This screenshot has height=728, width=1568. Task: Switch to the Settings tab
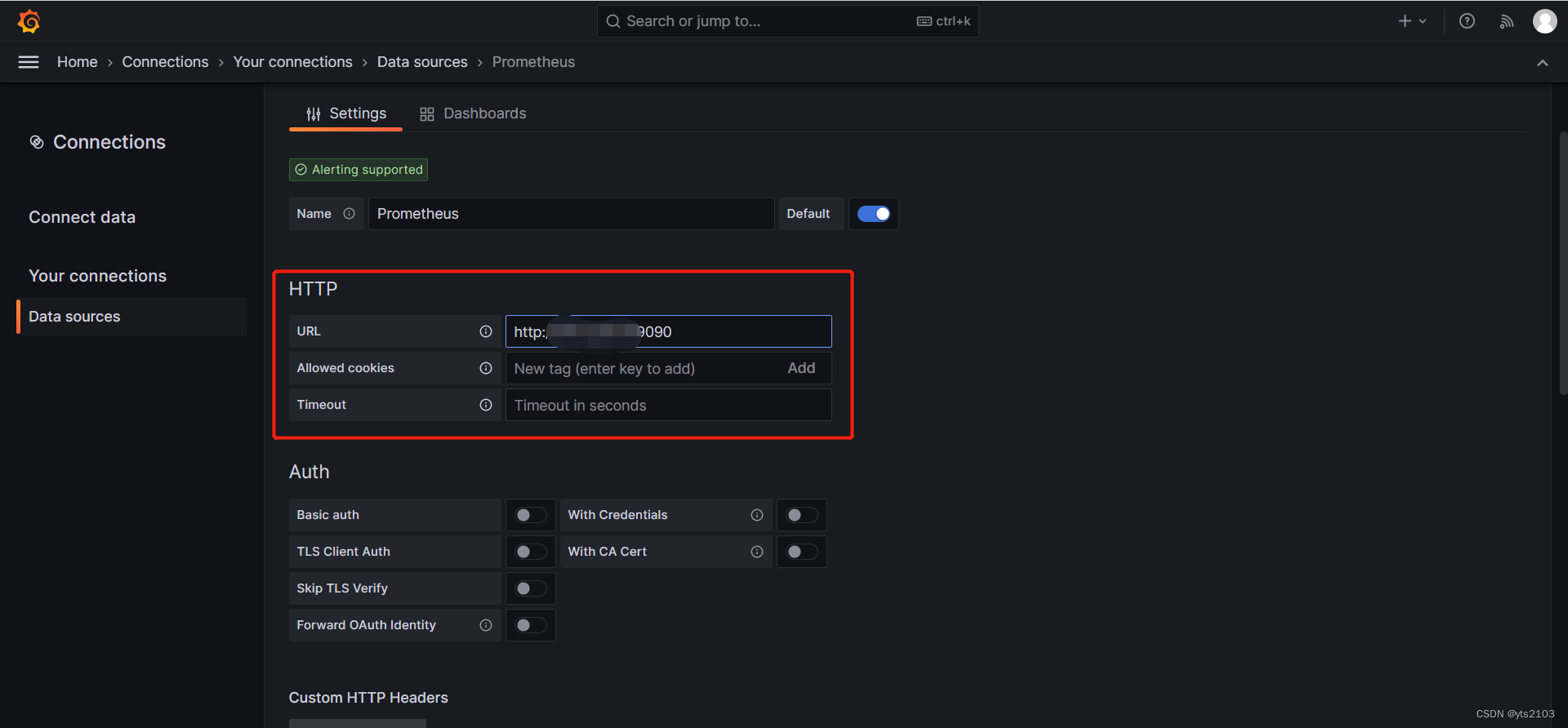pos(346,113)
